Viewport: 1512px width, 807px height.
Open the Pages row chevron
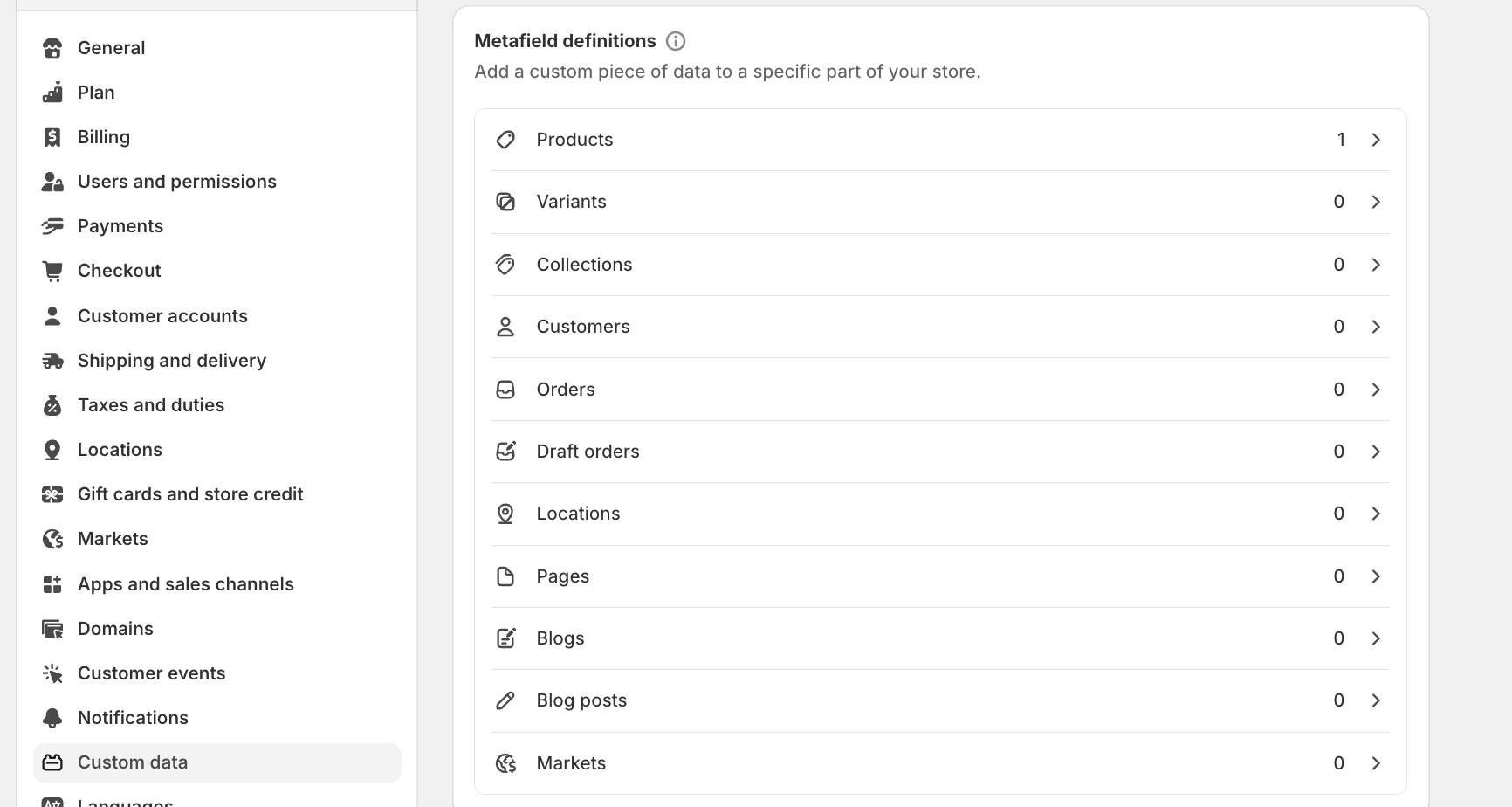click(x=1376, y=576)
